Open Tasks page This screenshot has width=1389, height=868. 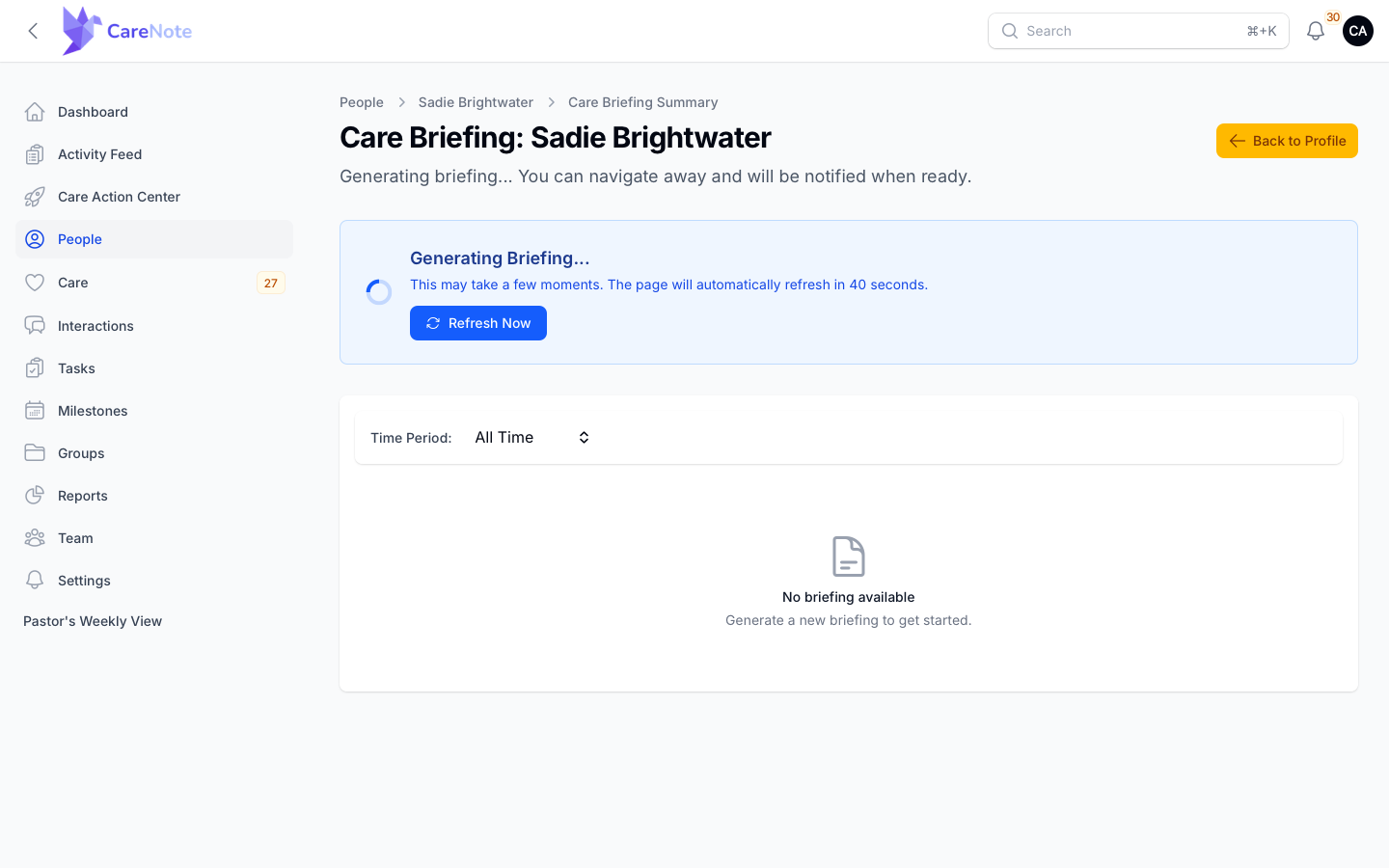point(154,368)
